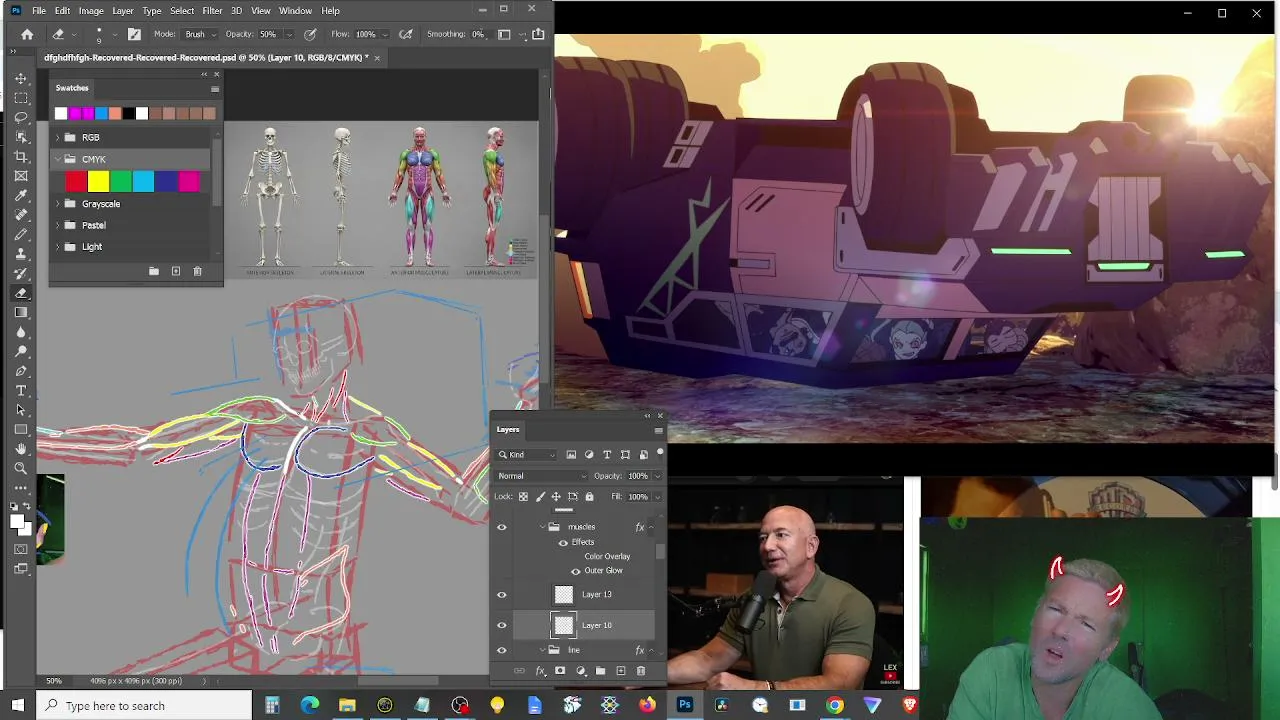Select the Crop tool
The width and height of the screenshot is (1280, 720).
pos(21,156)
